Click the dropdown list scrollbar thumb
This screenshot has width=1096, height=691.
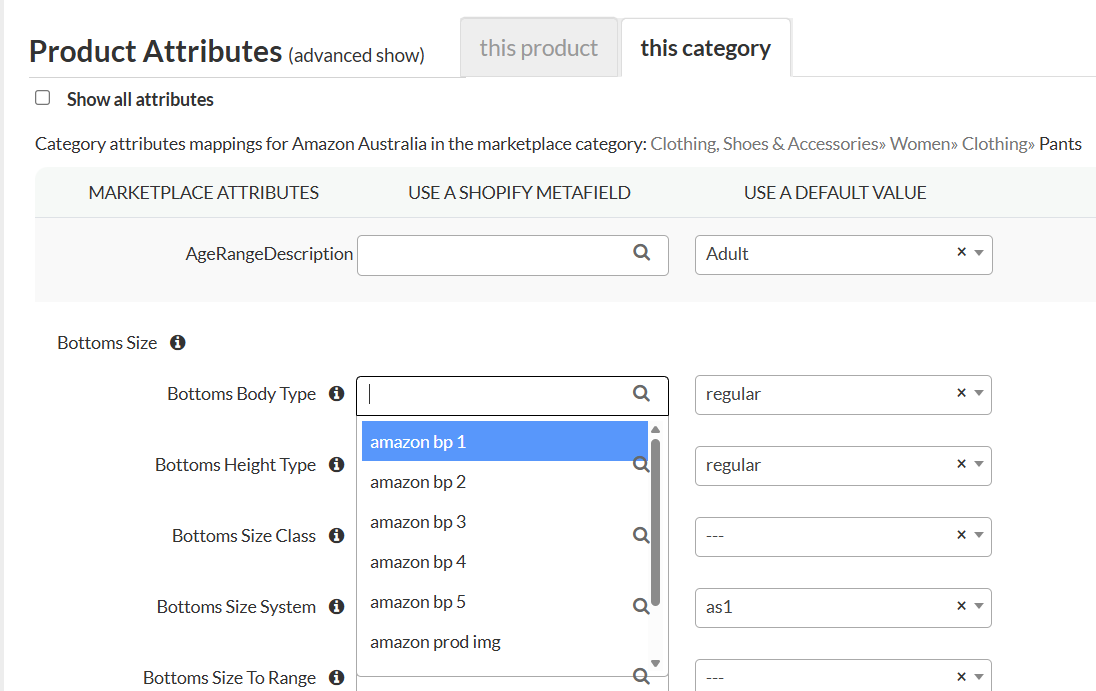pos(655,520)
